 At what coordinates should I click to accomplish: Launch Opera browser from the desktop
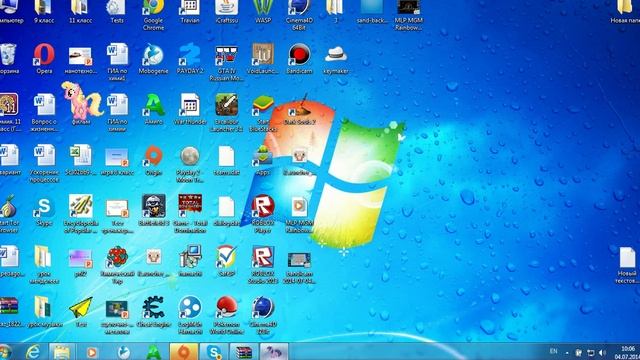coord(44,59)
